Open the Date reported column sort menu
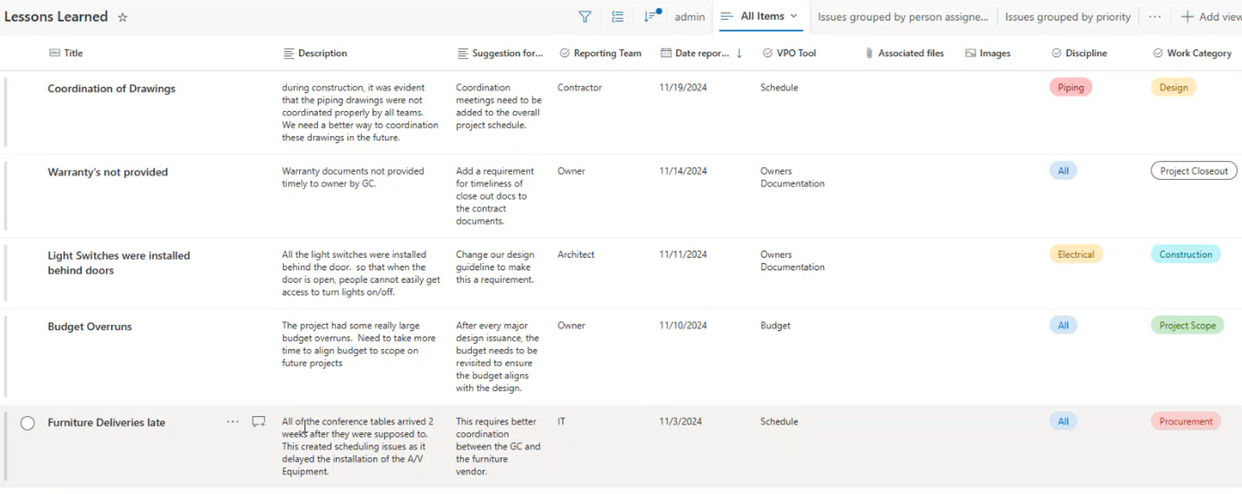Image resolution: width=1242 pixels, height=494 pixels. (x=700, y=53)
